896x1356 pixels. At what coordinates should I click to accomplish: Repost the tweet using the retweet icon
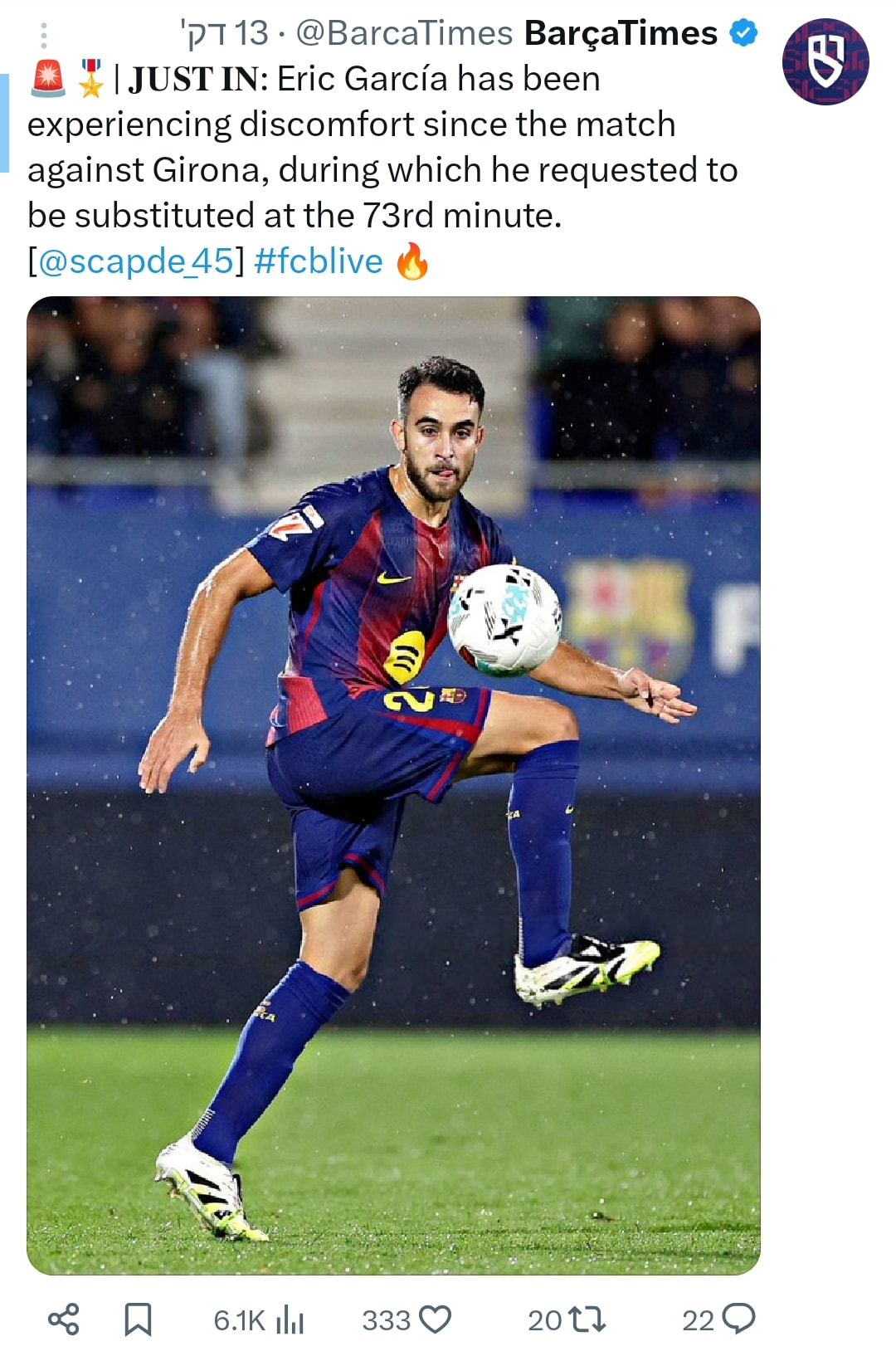[x=587, y=1319]
